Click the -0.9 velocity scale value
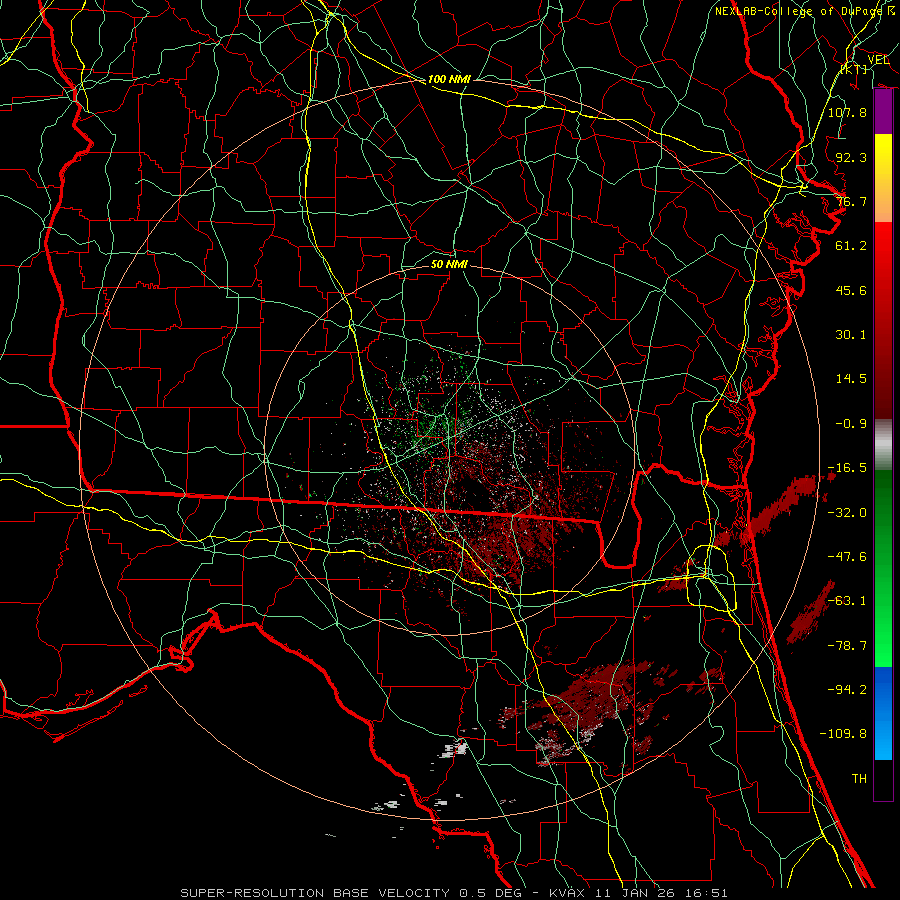Screen dimensions: 900x900 851,424
